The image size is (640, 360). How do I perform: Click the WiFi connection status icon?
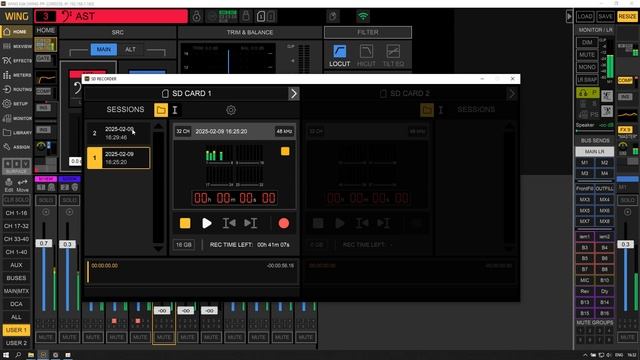(x=362, y=16)
